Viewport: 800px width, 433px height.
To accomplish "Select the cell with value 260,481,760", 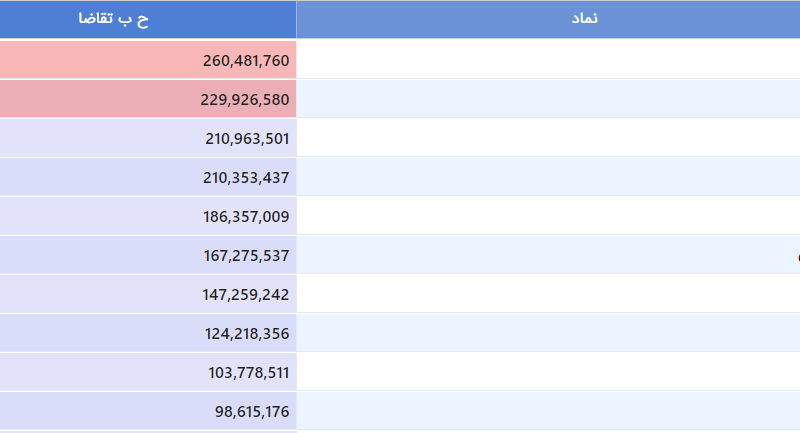I will 148,60.
